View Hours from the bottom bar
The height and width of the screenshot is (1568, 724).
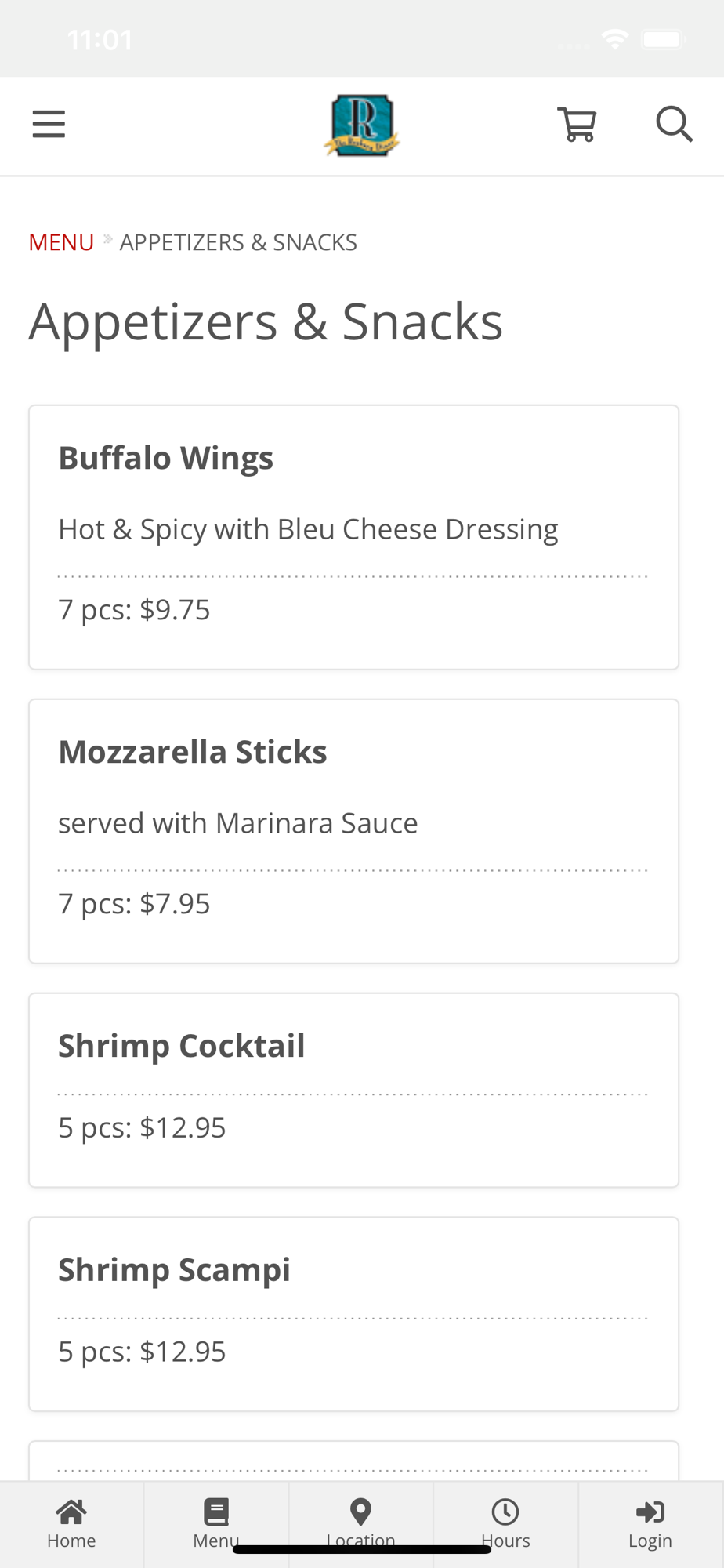point(505,1524)
